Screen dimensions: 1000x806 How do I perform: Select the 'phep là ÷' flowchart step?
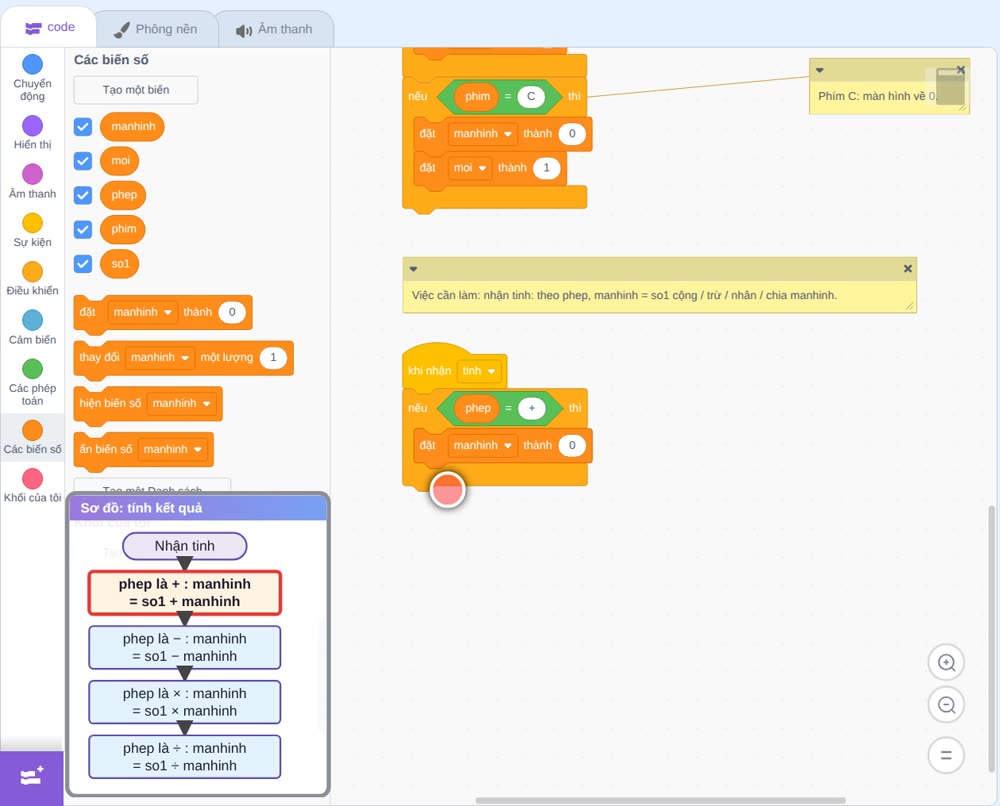(x=184, y=757)
